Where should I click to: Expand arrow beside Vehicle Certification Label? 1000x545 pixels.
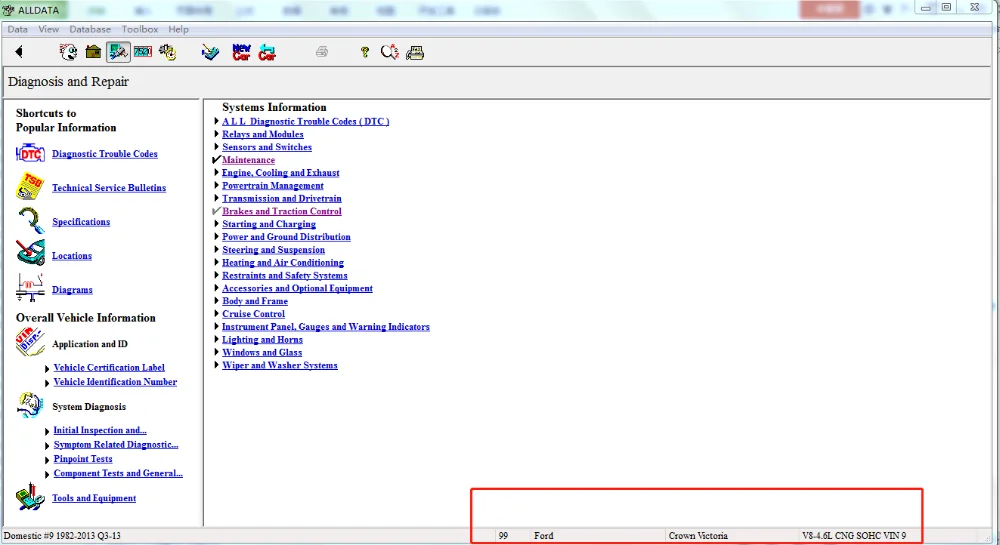[47, 368]
